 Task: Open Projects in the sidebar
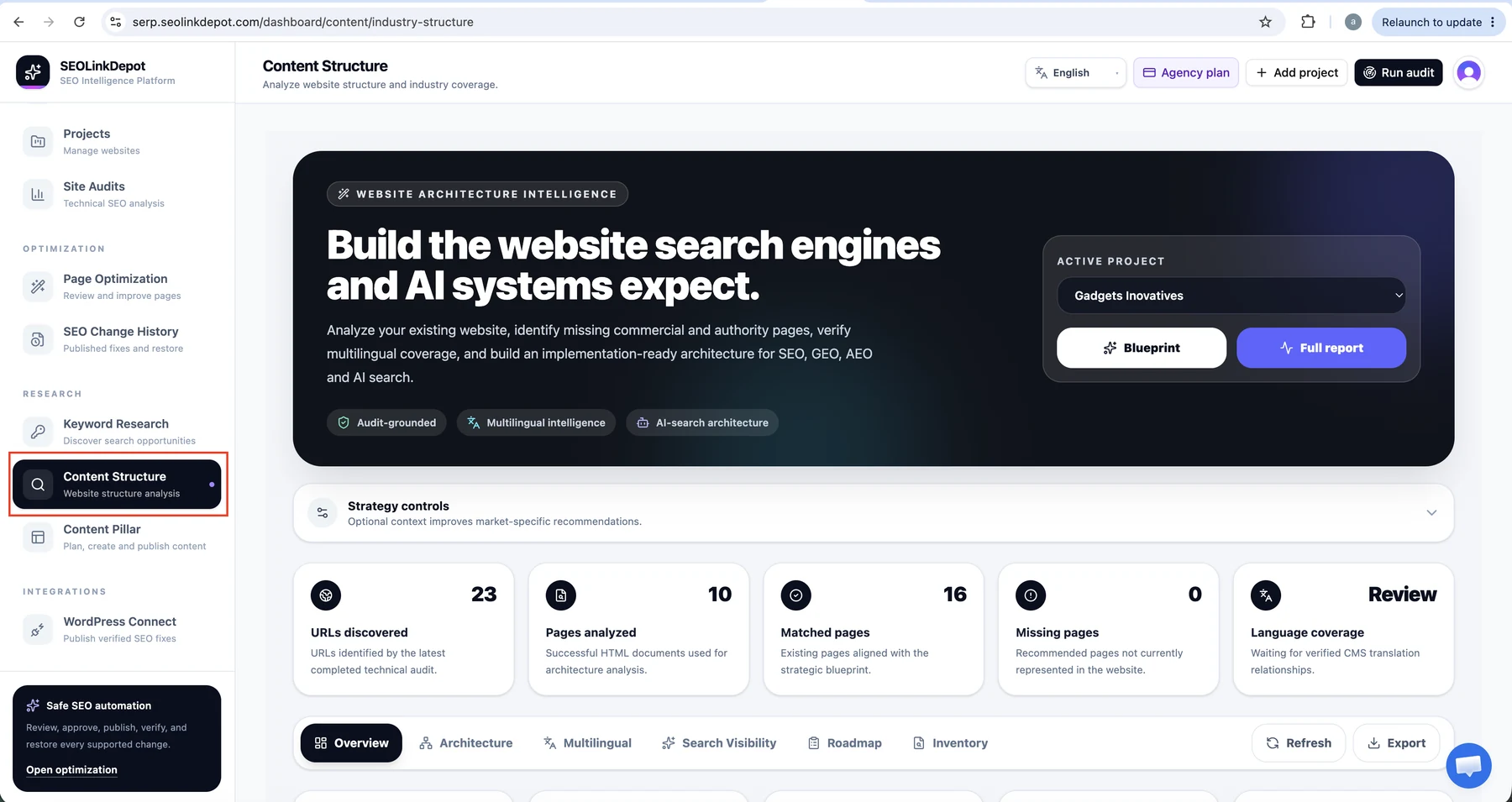point(118,141)
